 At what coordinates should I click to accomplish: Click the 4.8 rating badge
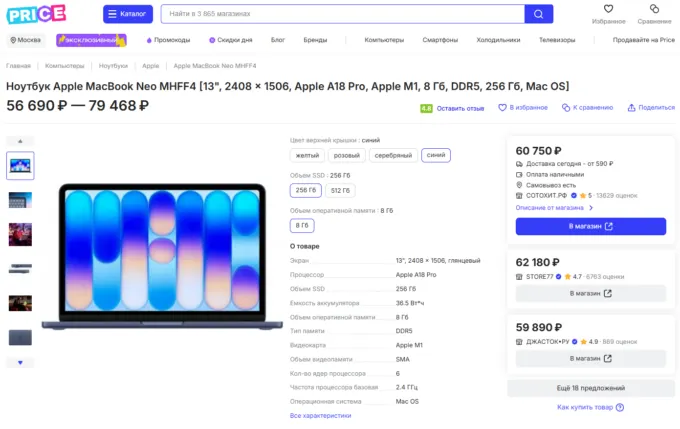[x=426, y=108]
